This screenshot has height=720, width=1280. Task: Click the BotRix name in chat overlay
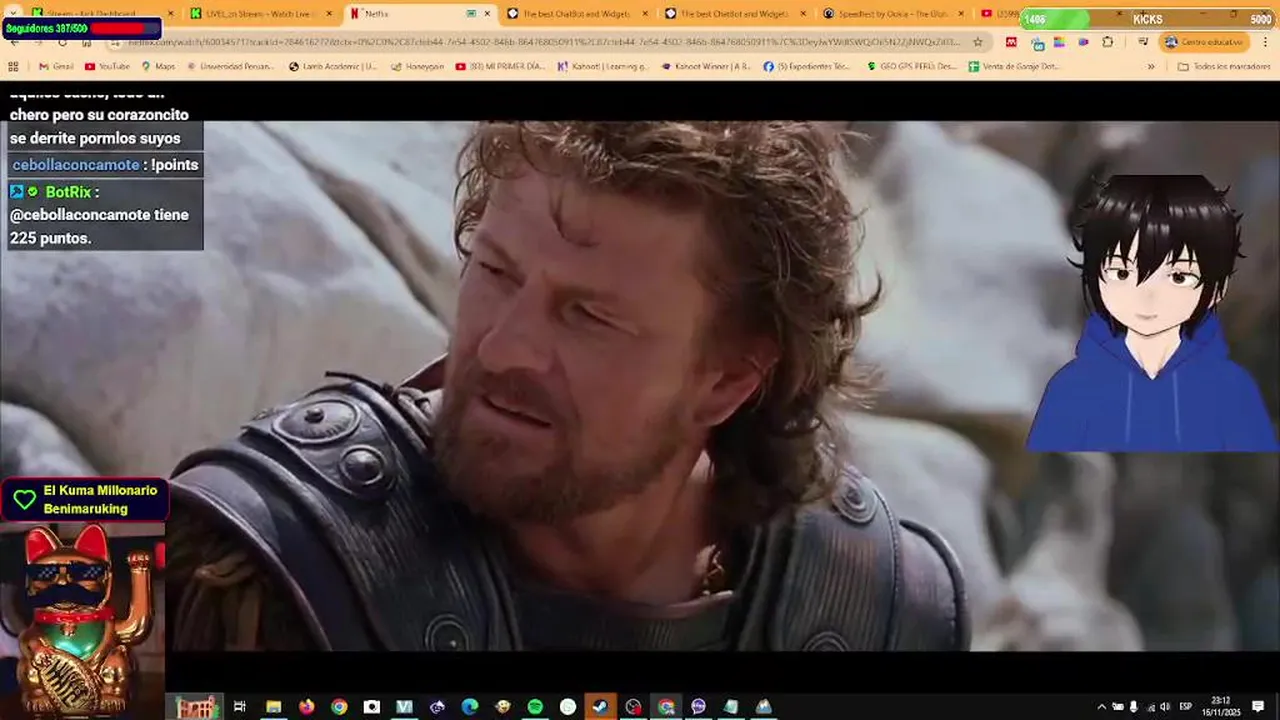pyautogui.click(x=68, y=192)
